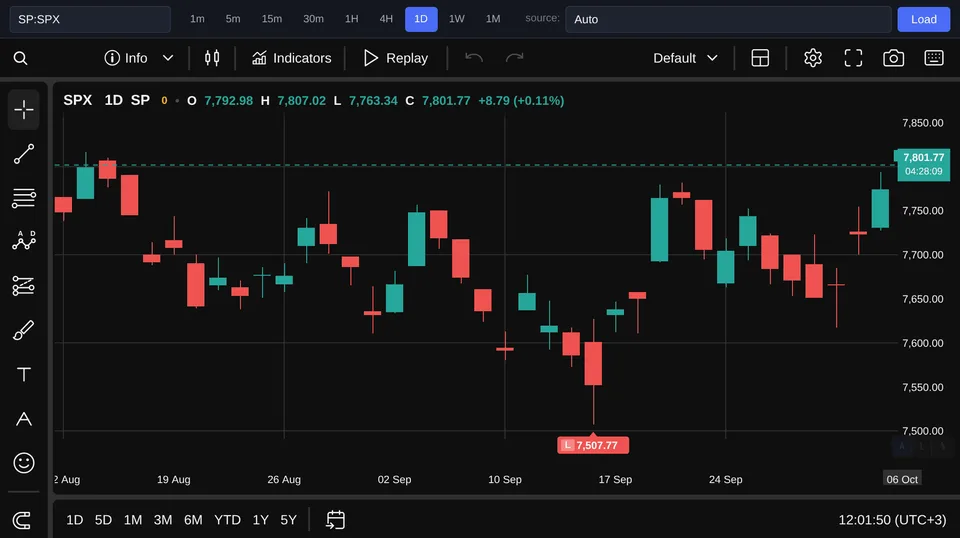The width and height of the screenshot is (960, 538).
Task: Click the 7,801.77 current price label
Action: coord(923,164)
